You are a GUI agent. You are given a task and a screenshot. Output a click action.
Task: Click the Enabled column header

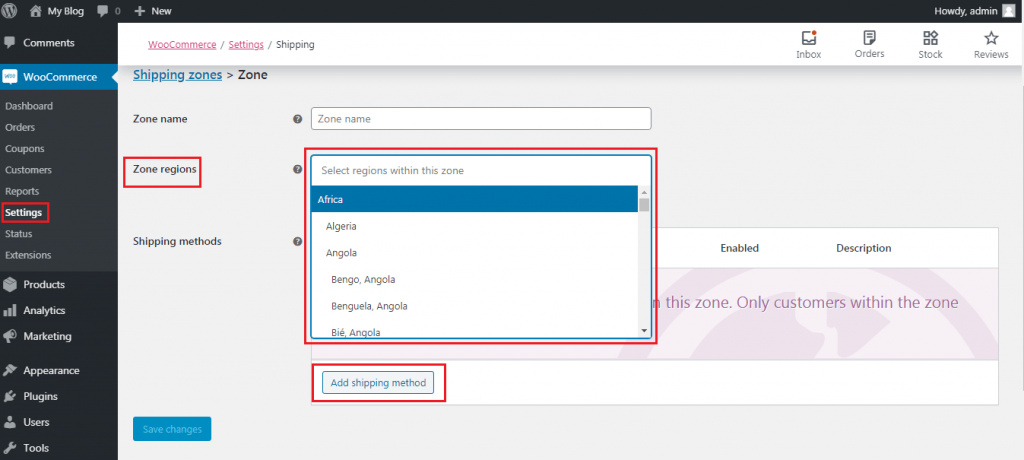(x=739, y=248)
